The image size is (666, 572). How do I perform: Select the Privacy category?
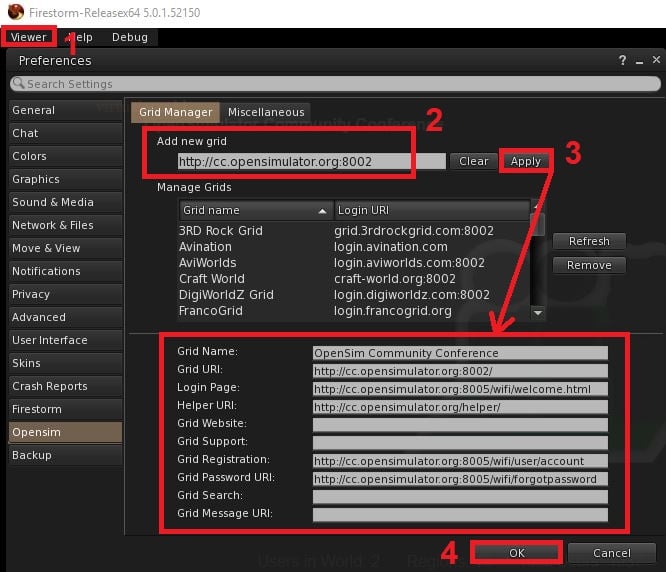pyautogui.click(x=66, y=294)
